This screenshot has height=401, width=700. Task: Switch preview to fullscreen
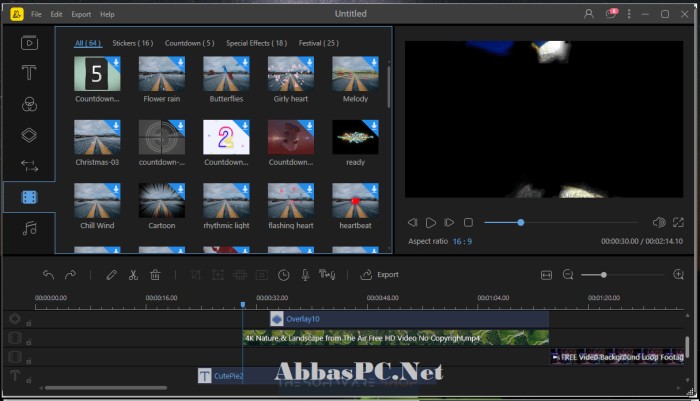[x=678, y=222]
